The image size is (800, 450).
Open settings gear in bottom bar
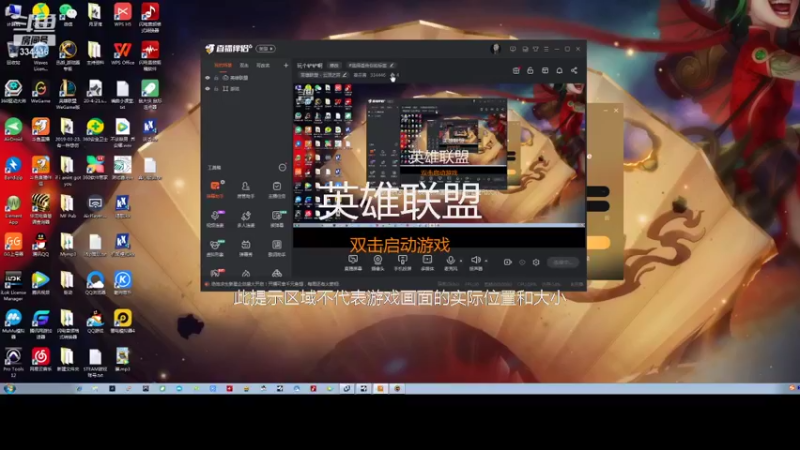click(536, 262)
